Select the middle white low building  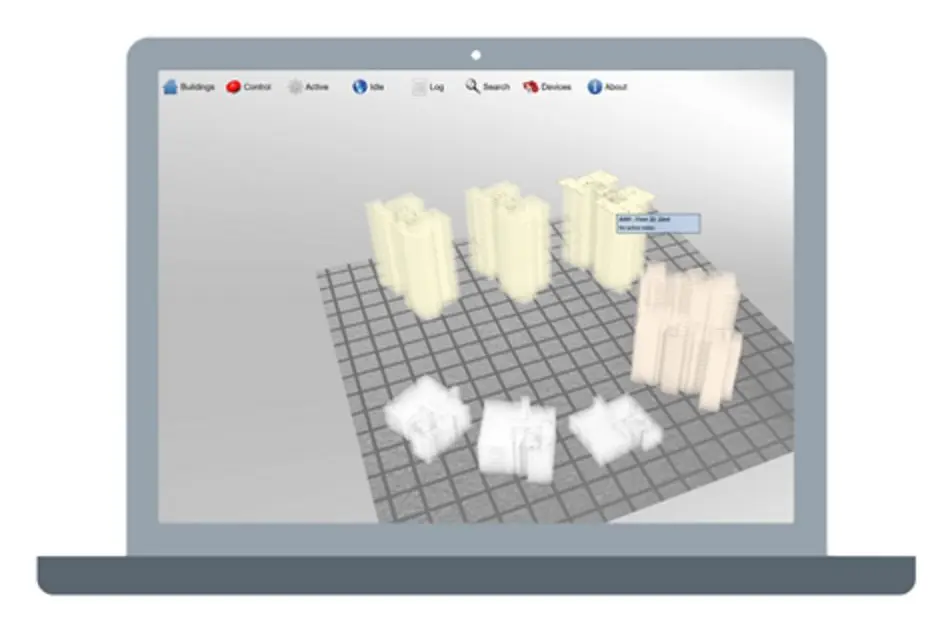click(517, 439)
